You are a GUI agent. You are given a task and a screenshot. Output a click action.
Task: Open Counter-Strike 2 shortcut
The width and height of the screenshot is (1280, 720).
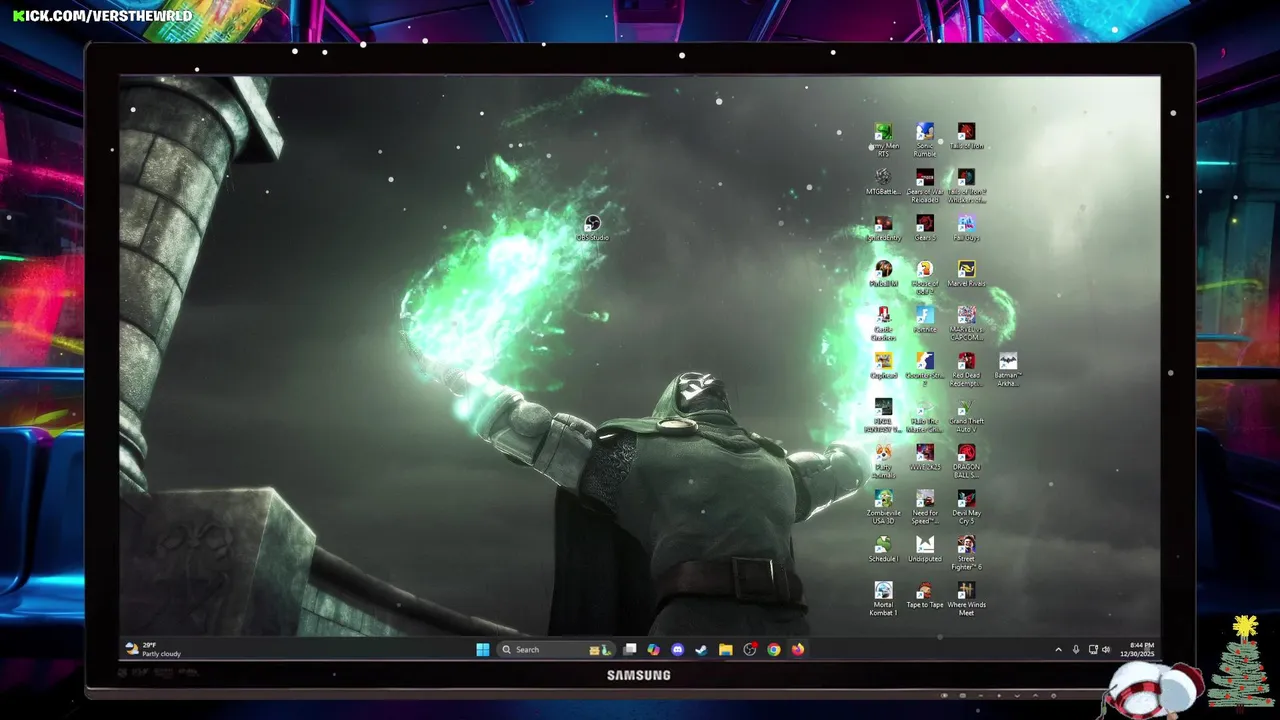(x=925, y=369)
